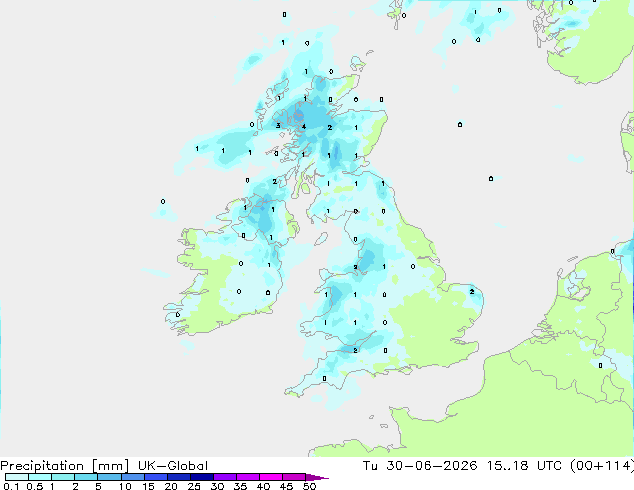Click the 0.1–0.5 mm legend color swatch

[x=17, y=477]
